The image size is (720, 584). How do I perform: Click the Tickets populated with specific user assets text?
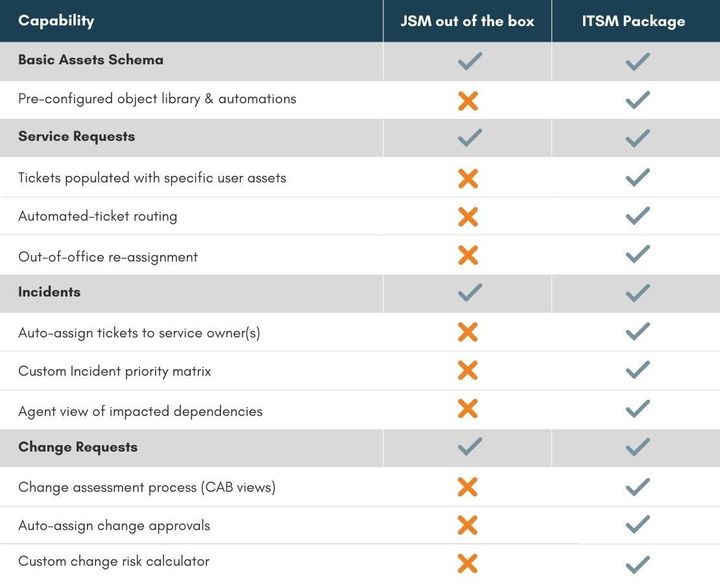click(152, 178)
